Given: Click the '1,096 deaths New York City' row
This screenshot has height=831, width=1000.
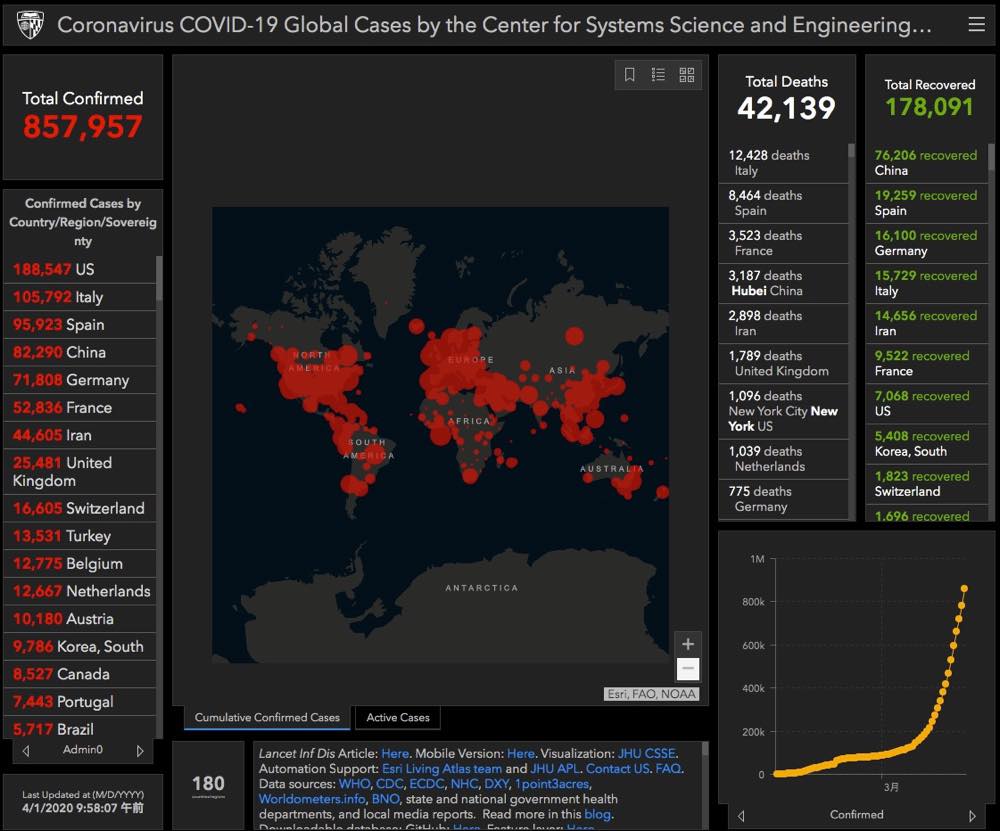Looking at the screenshot, I should 784,411.
